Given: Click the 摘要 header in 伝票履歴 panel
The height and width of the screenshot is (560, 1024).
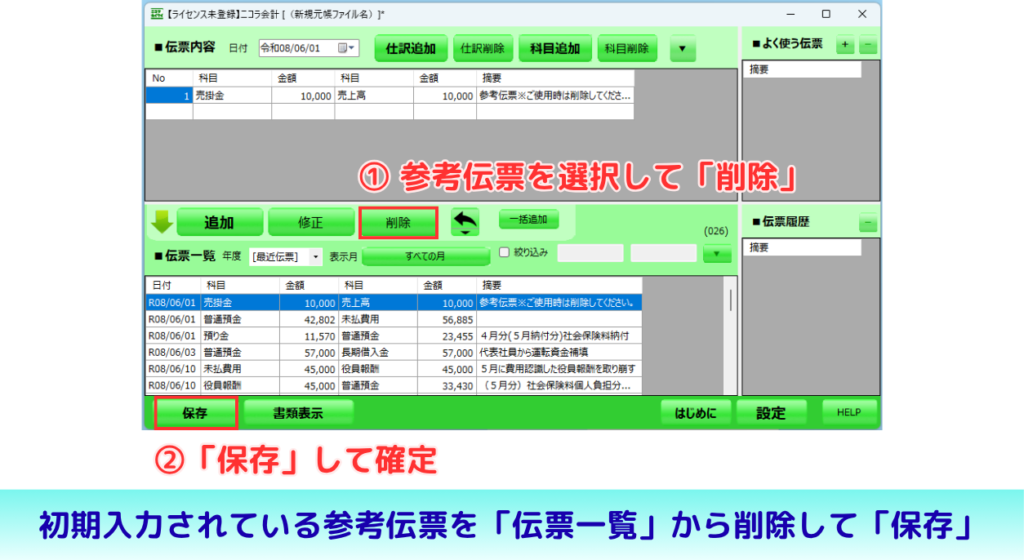Looking at the screenshot, I should coord(803,247).
